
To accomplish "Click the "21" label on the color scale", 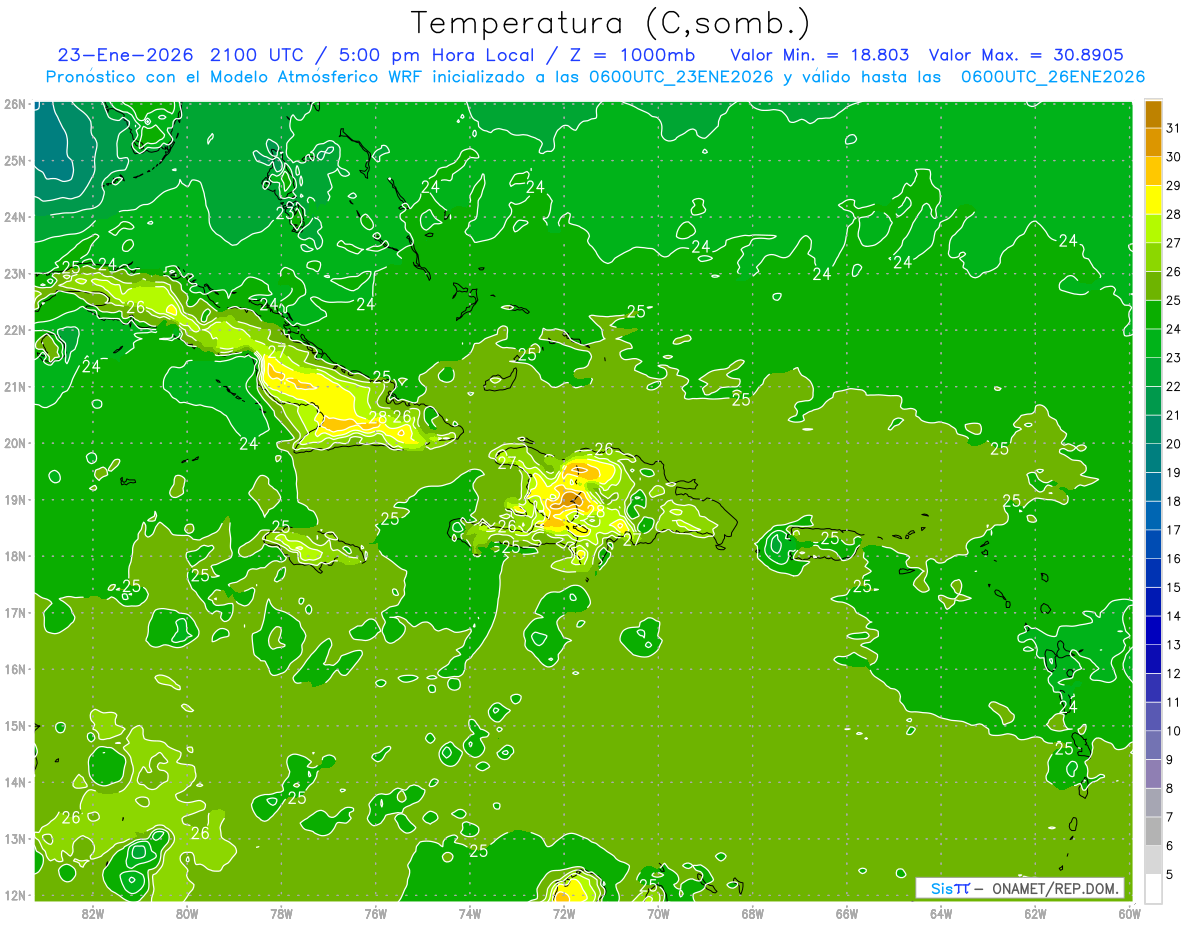I will point(1174,415).
